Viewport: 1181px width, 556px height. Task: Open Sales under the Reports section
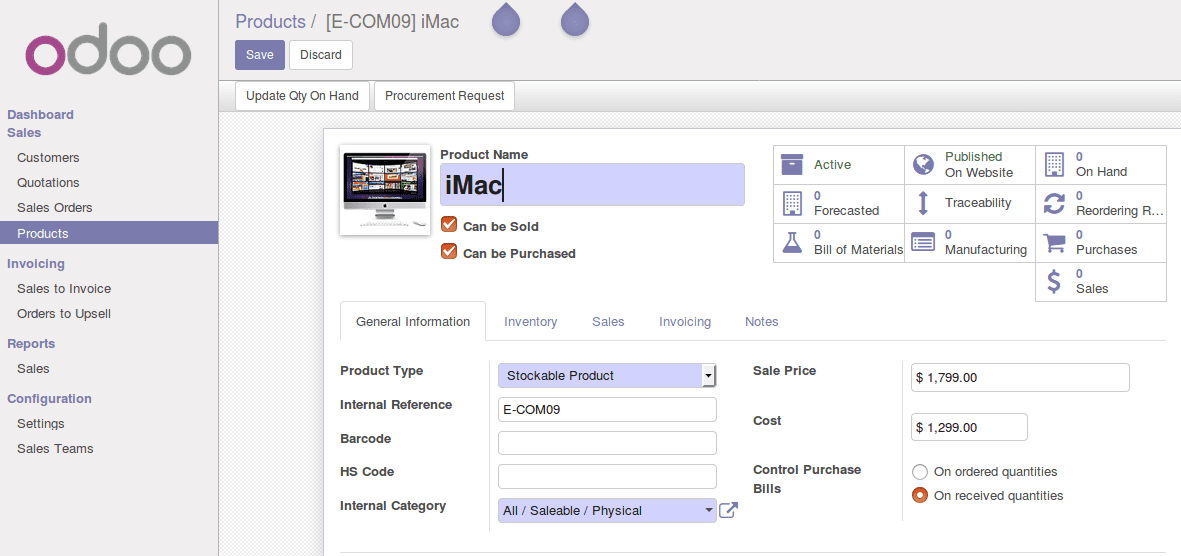click(33, 368)
